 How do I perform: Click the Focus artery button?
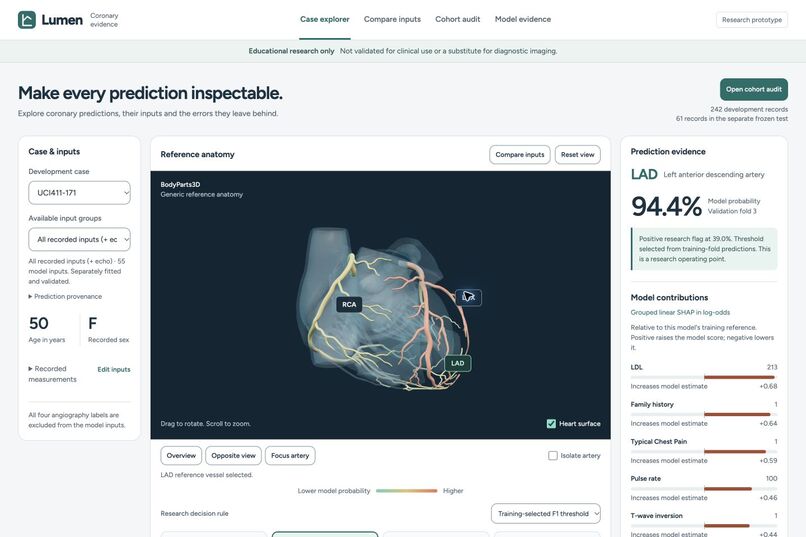pos(290,456)
